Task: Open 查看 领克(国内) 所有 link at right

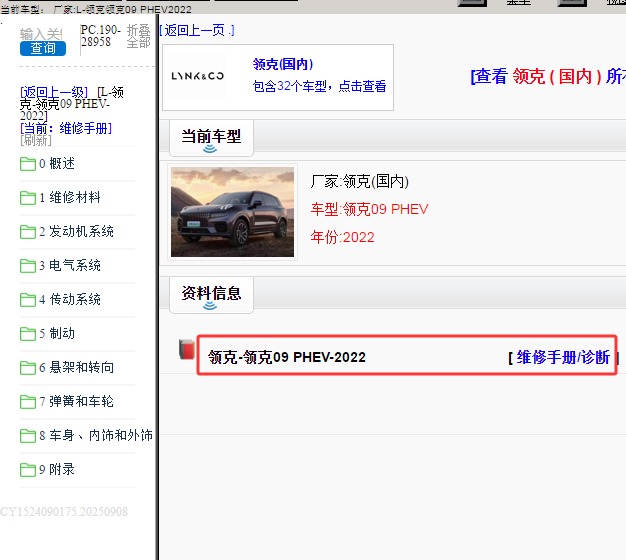Action: pos(548,76)
